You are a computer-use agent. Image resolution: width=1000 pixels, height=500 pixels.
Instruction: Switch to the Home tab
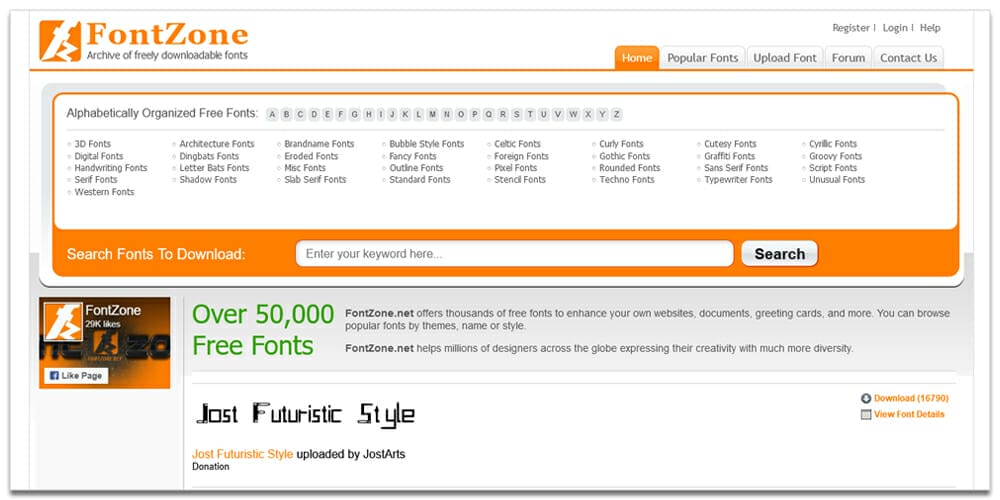[636, 58]
